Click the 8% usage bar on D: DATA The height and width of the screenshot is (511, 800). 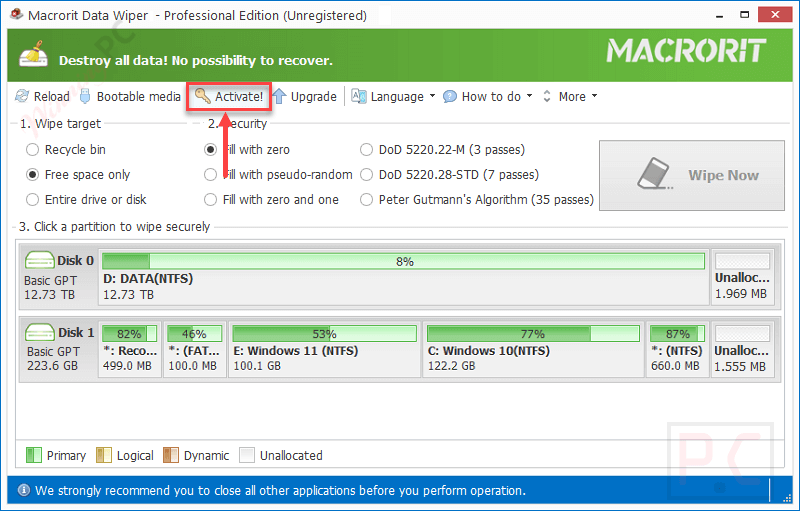404,262
